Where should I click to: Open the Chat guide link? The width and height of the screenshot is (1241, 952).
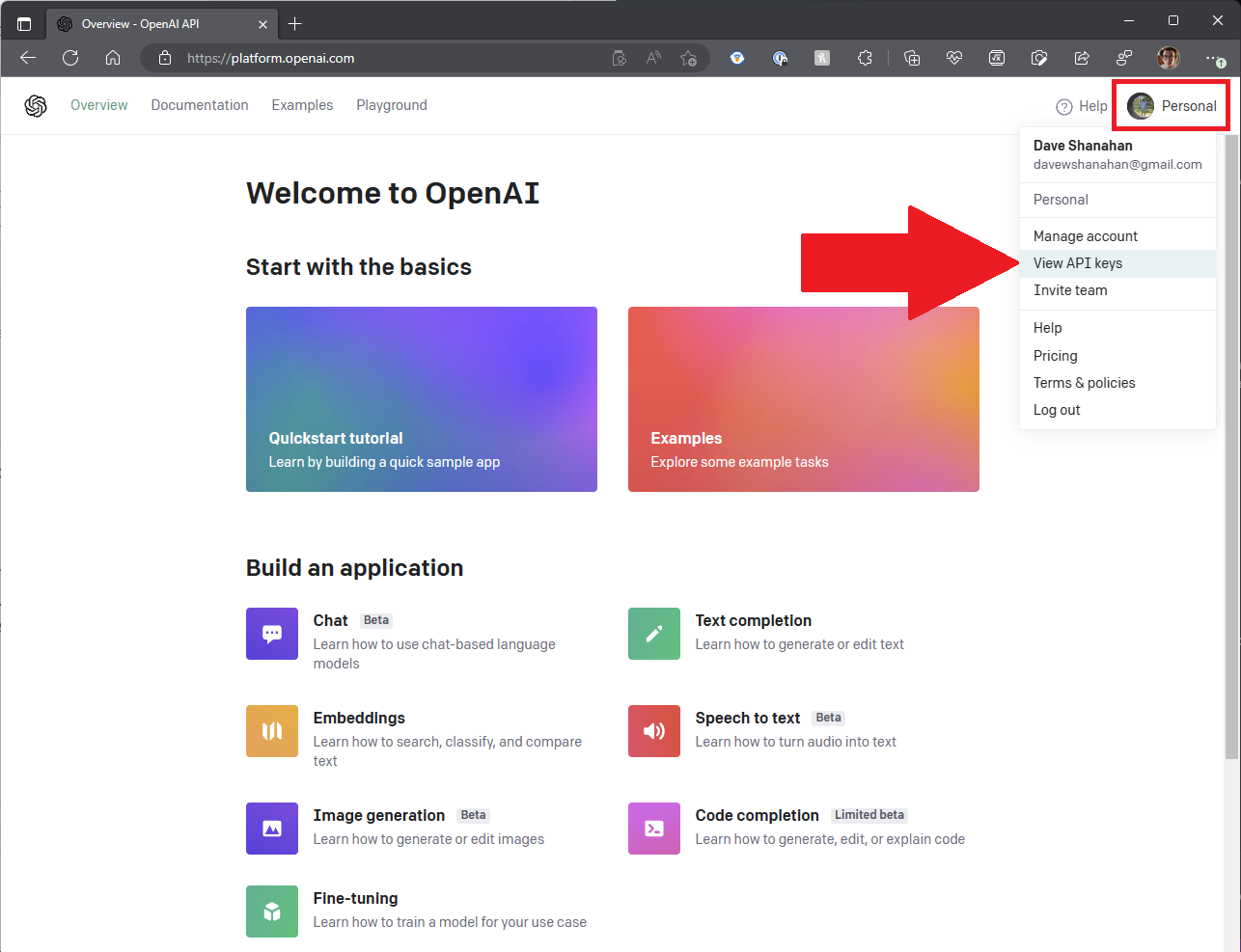pyautogui.click(x=330, y=620)
